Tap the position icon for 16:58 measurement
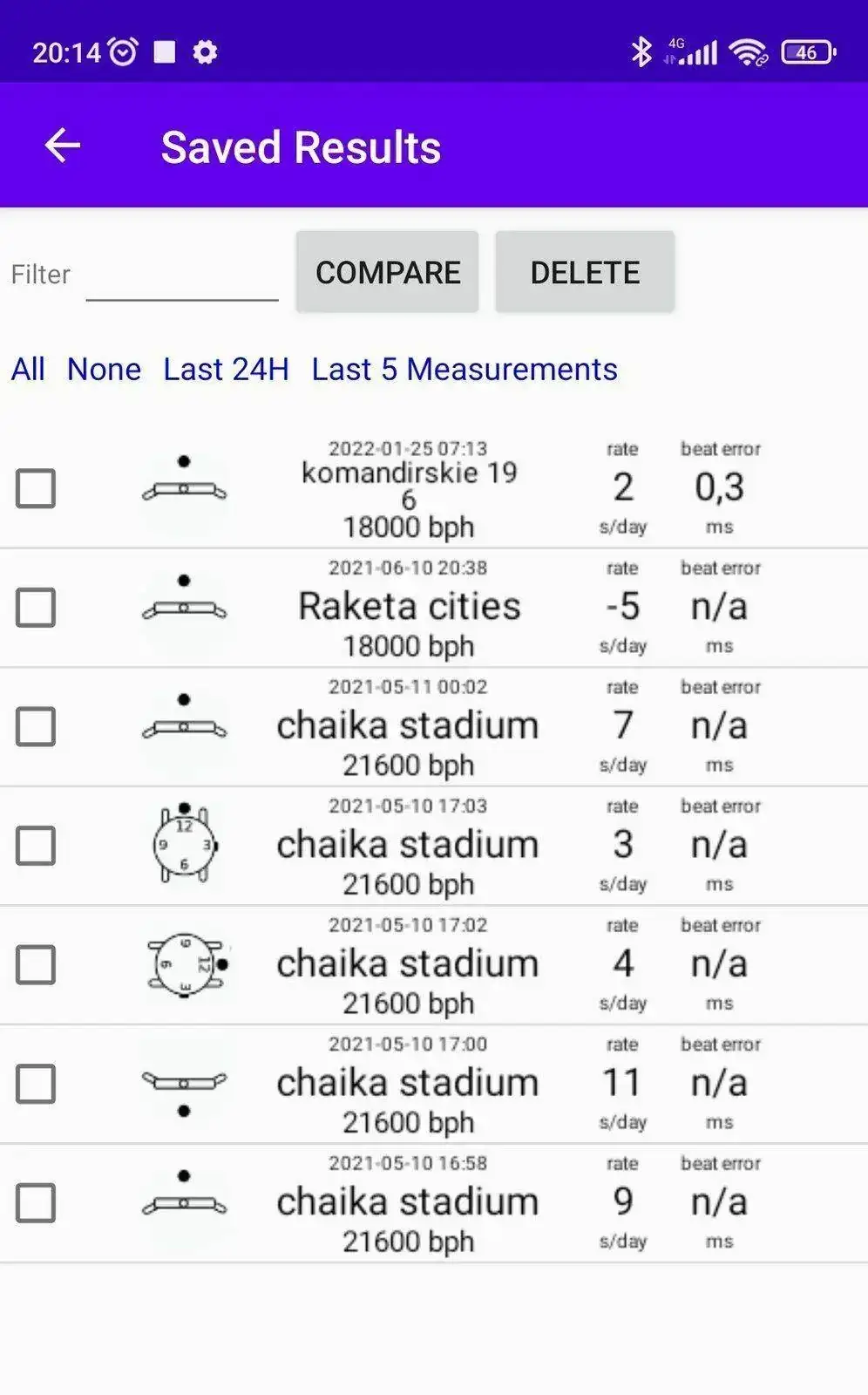 coord(184,1194)
